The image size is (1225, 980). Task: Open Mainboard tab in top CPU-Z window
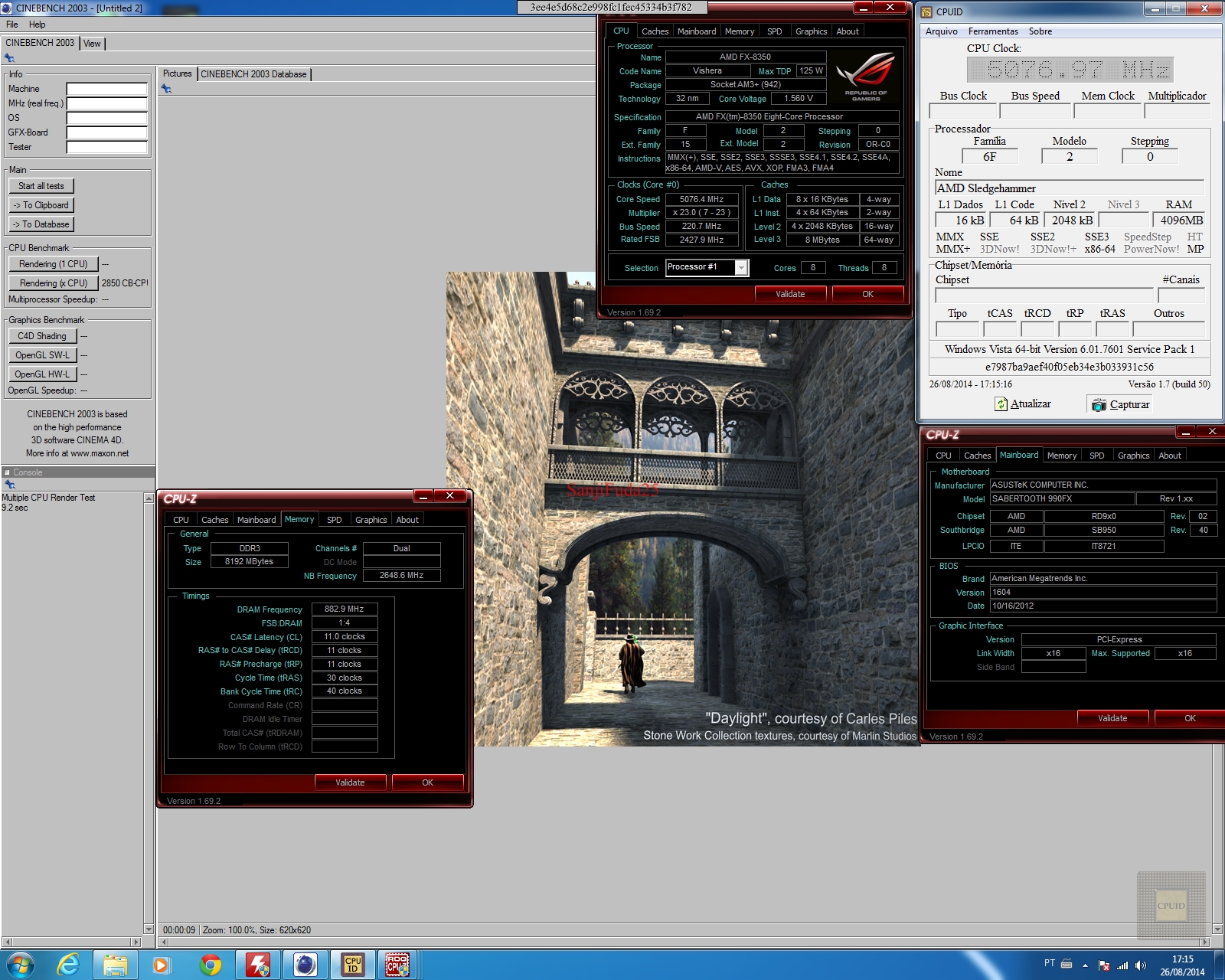(696, 31)
